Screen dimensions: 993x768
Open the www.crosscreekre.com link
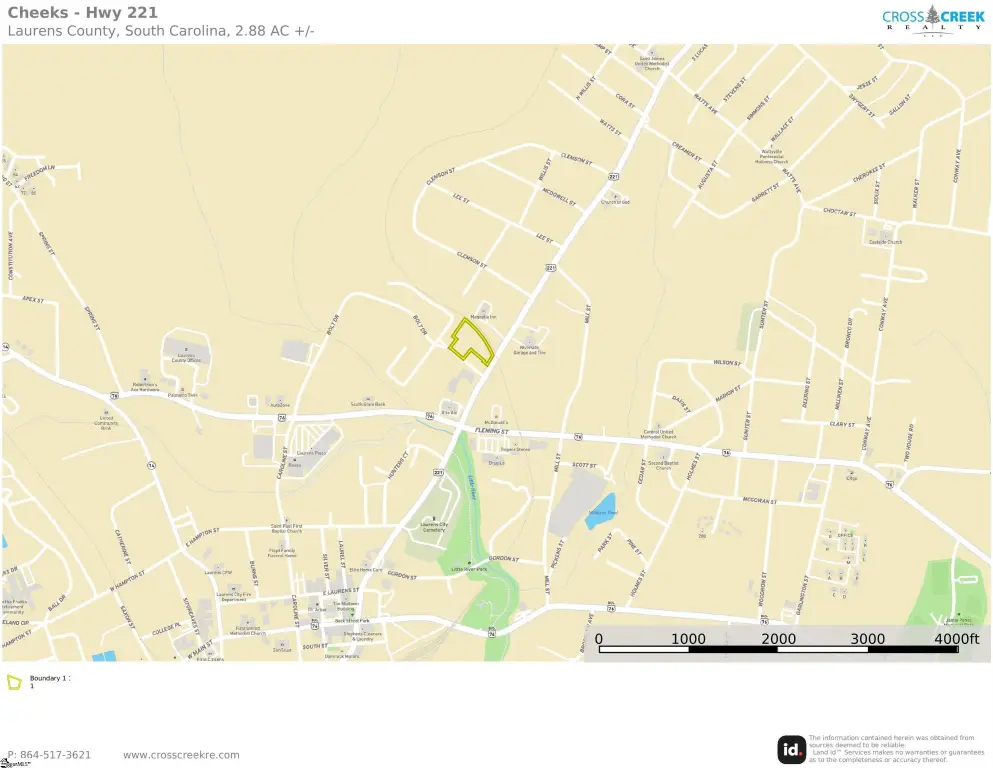click(181, 755)
